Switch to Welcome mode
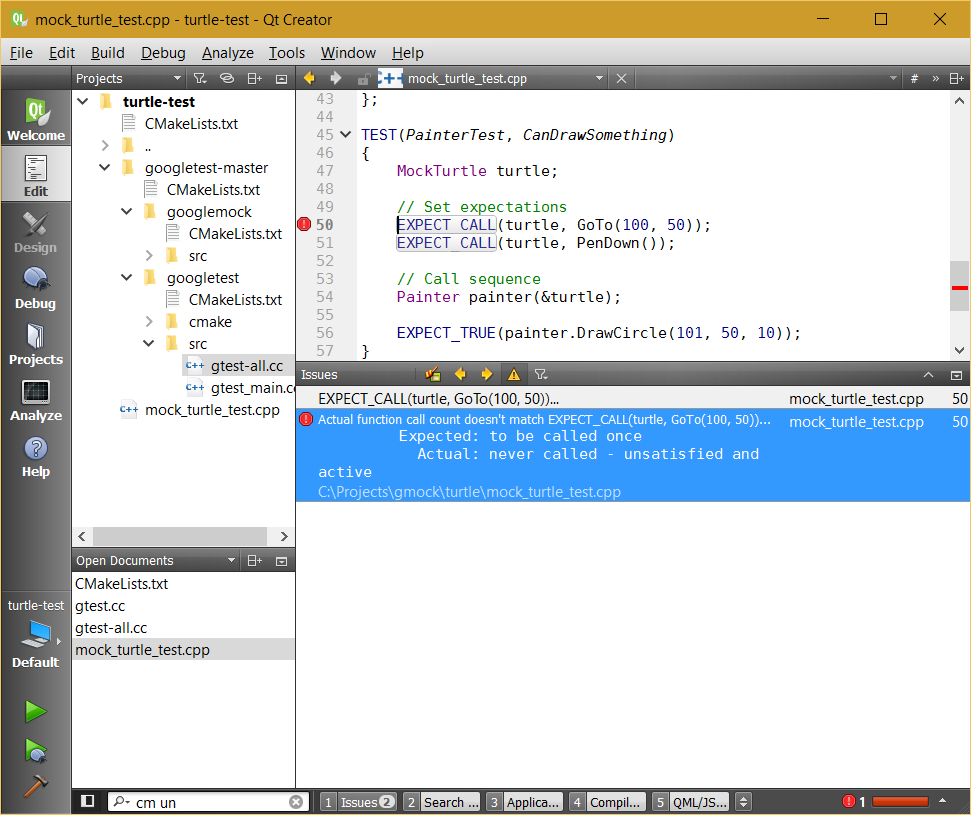 click(36, 119)
